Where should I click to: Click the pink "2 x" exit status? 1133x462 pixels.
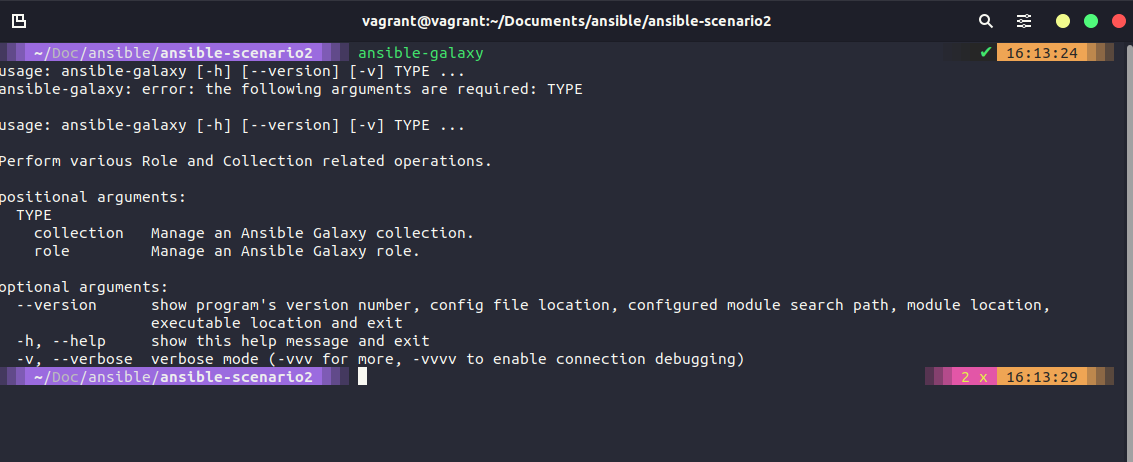974,377
